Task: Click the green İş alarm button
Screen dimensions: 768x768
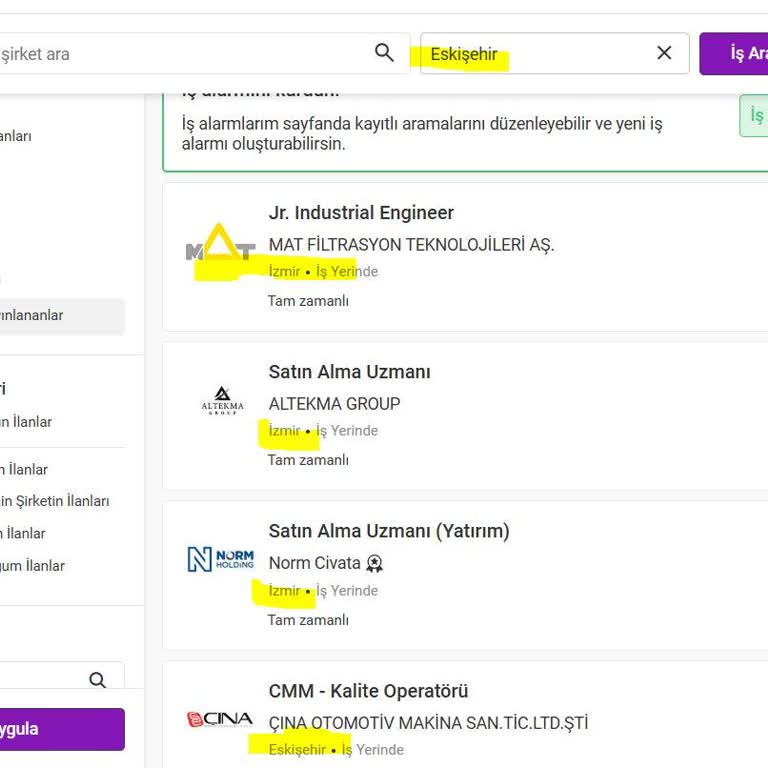Action: [x=754, y=116]
